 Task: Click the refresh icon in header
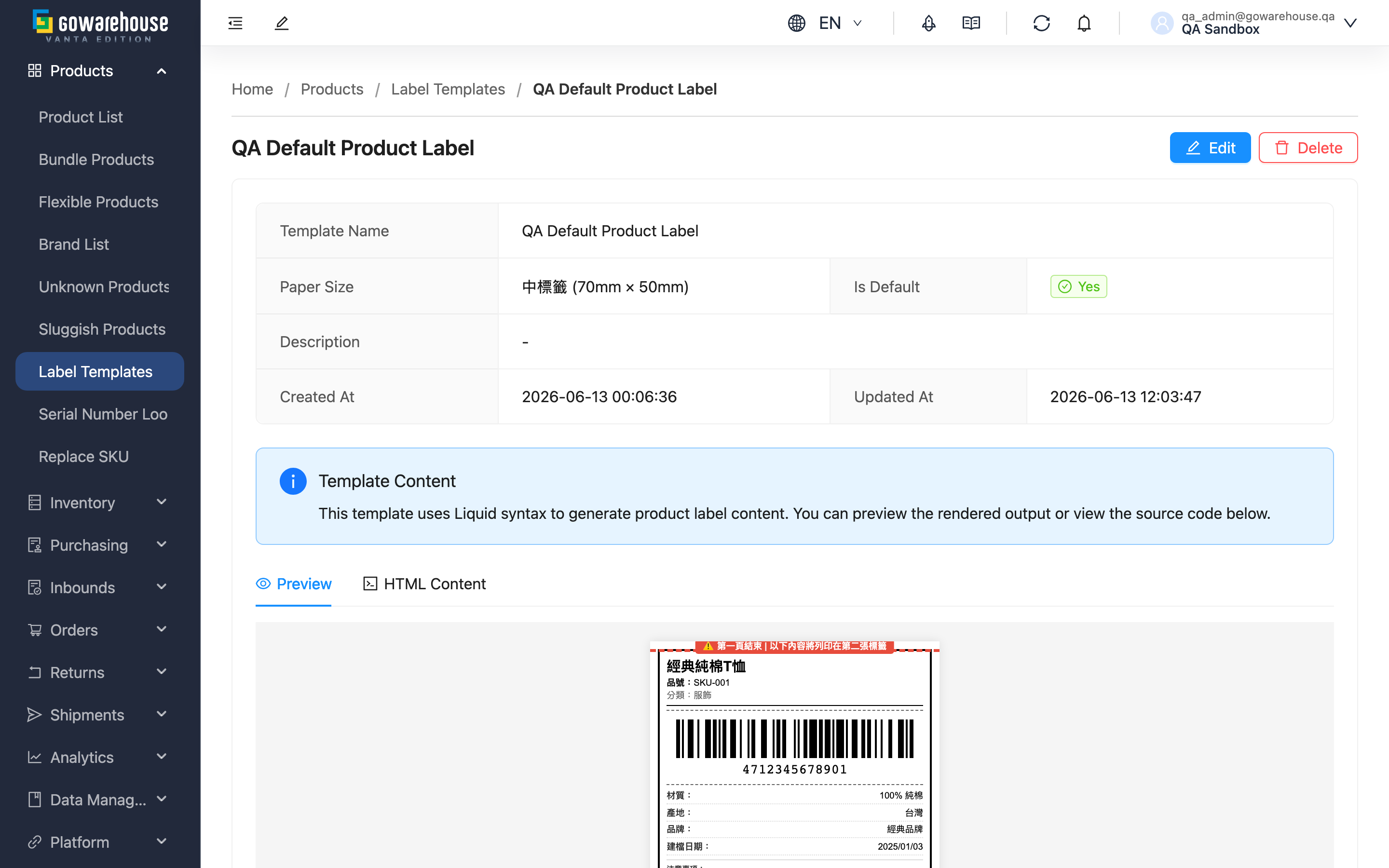pos(1041,23)
